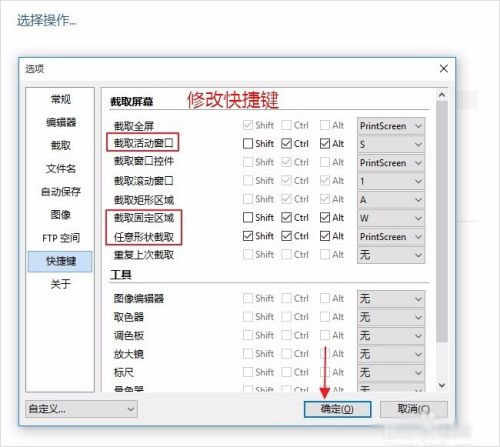
Task: Open key dropdown for 任意形状截取
Action: (x=391, y=237)
